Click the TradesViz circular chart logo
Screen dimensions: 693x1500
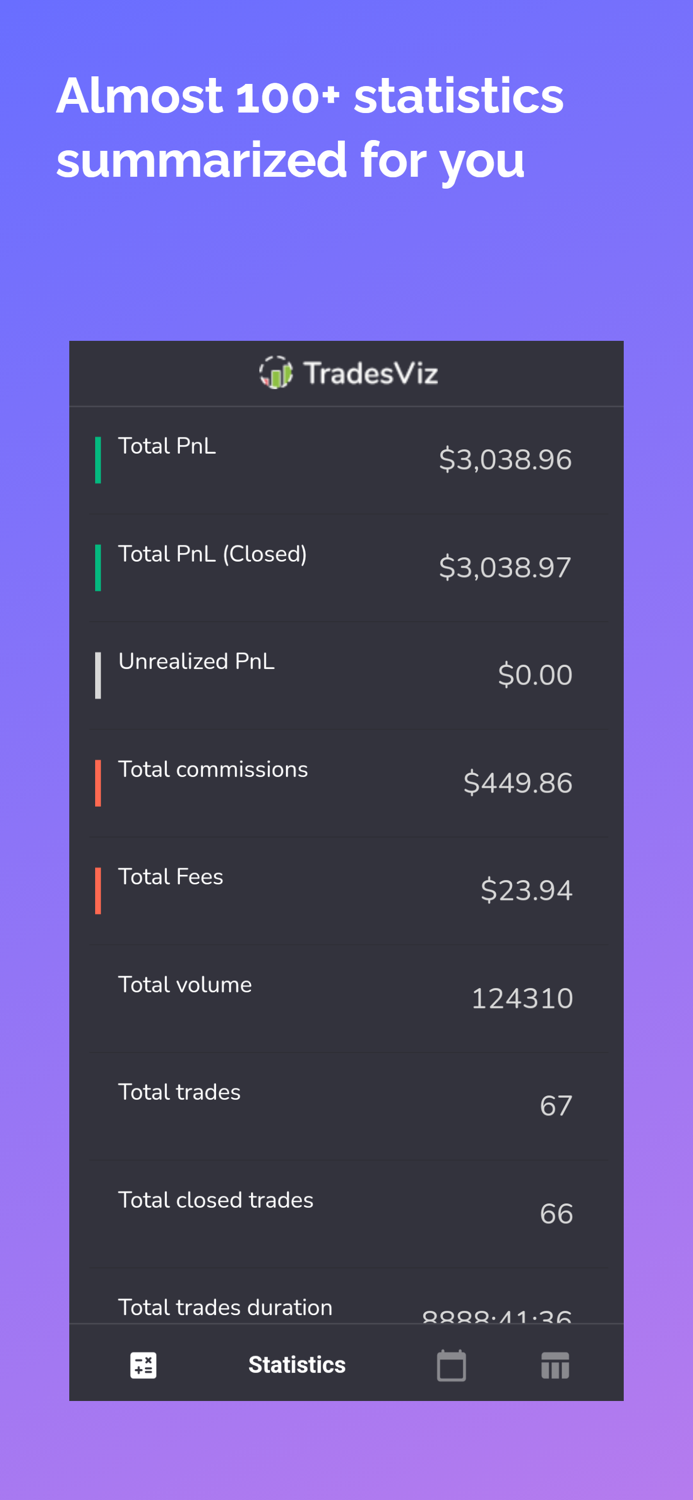(x=275, y=371)
